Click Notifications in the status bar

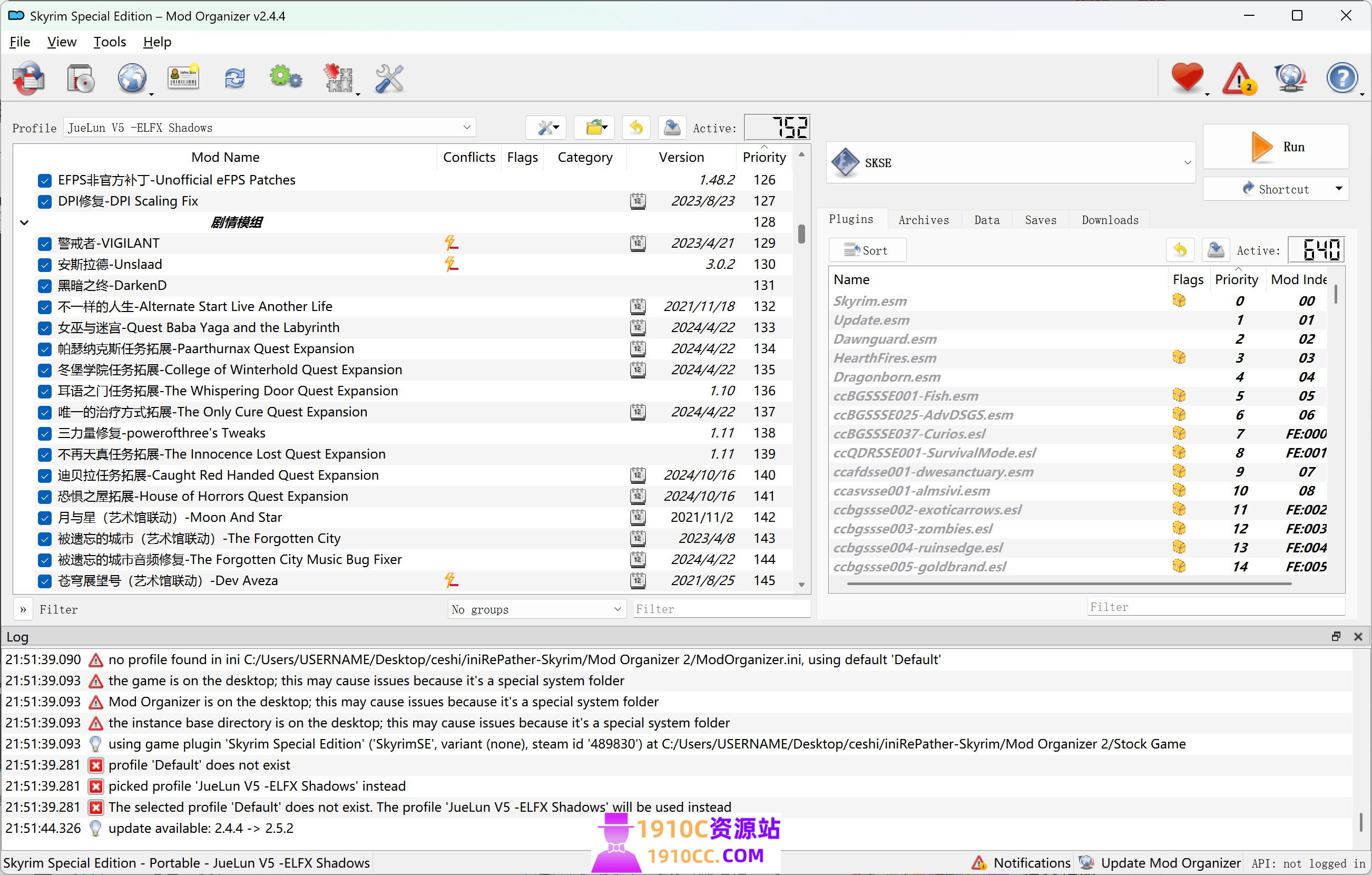tap(1022, 863)
